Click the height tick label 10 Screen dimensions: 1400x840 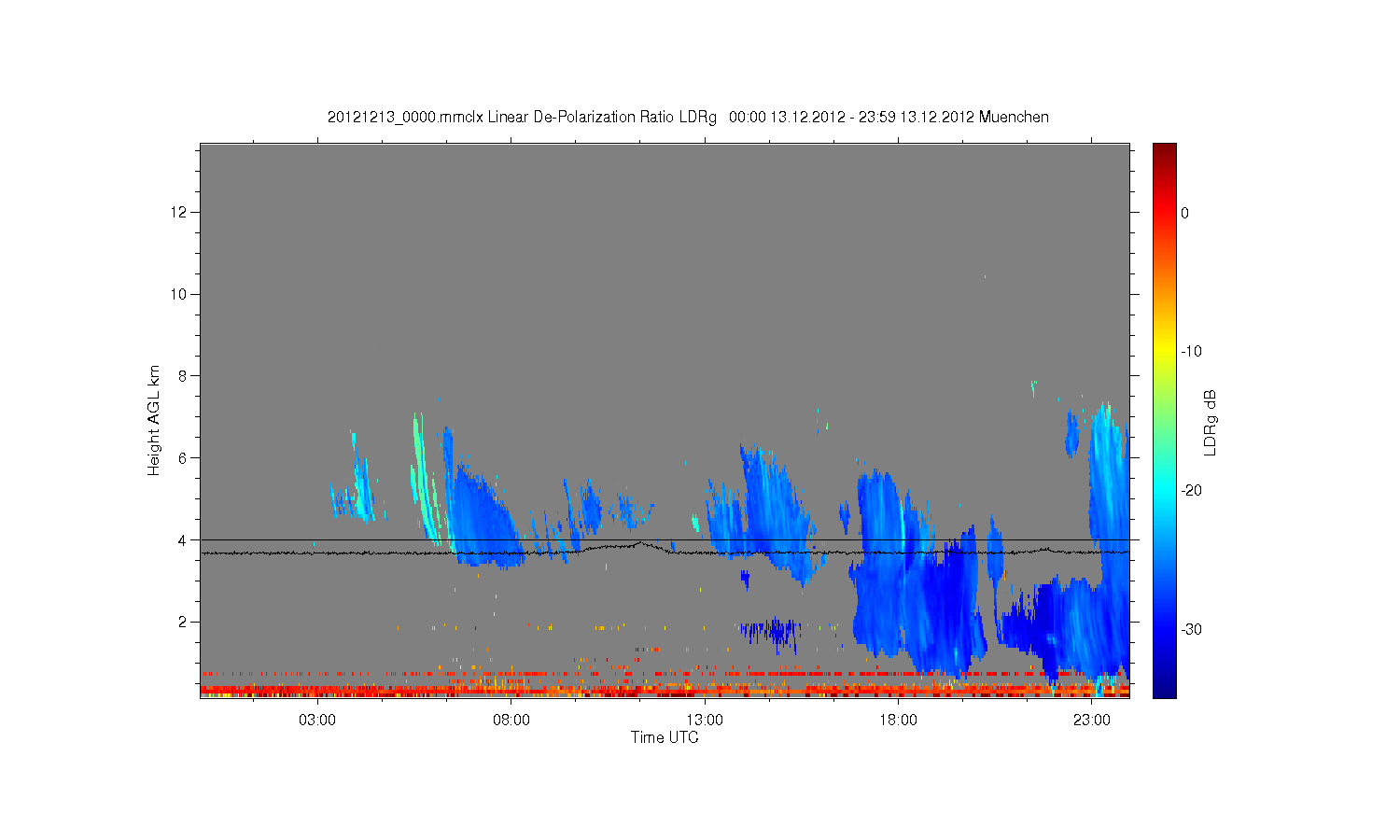tap(179, 294)
